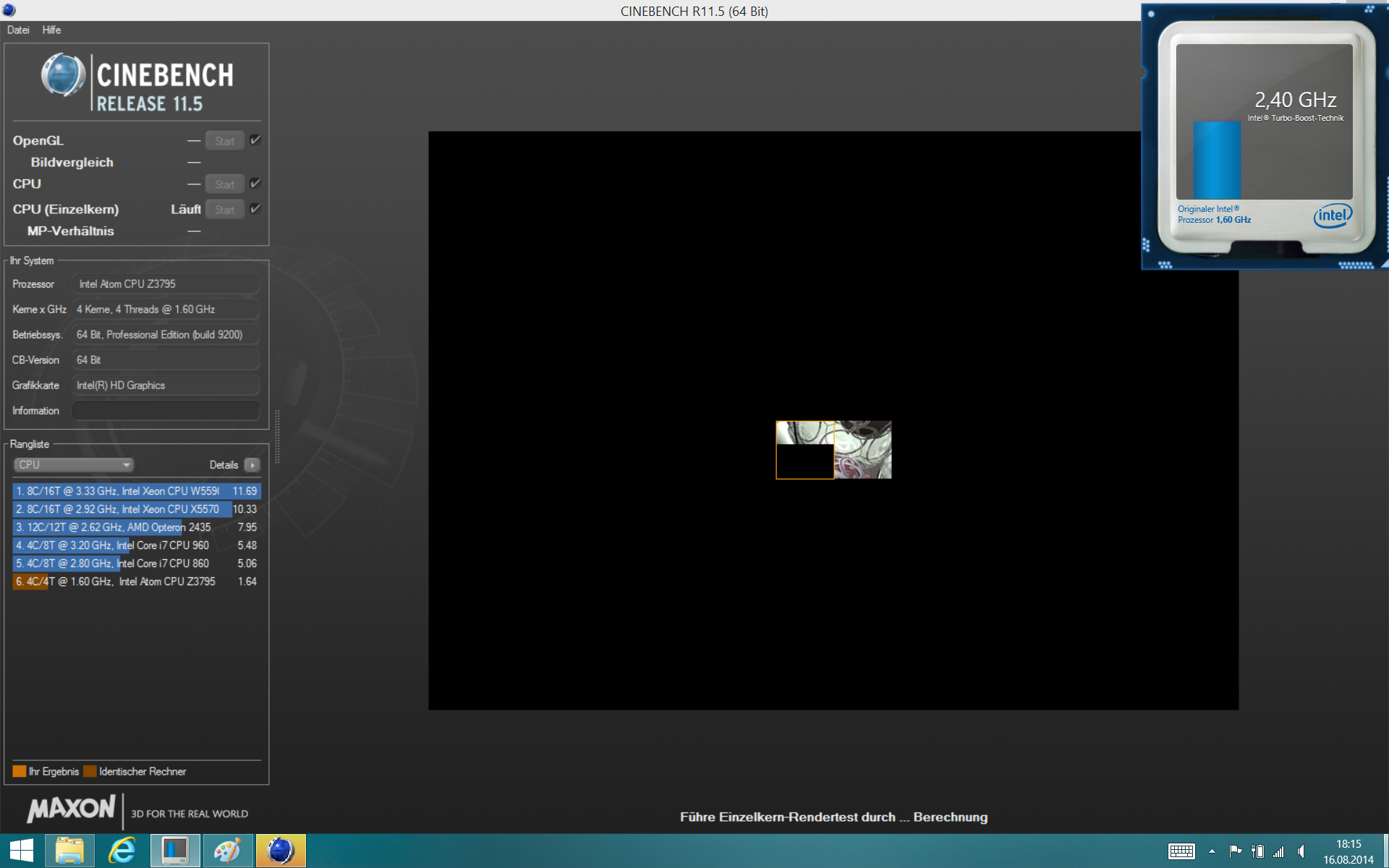
Task: Uncheck the CPU (Einzelkern) checkbox
Action: pyautogui.click(x=255, y=209)
